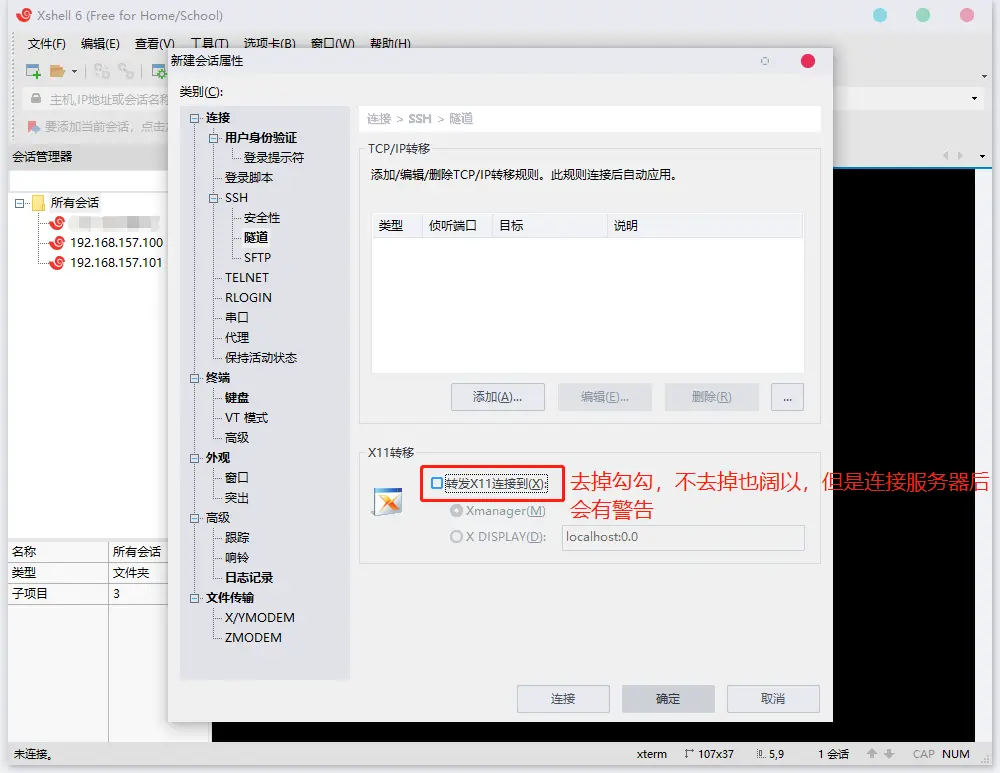Select the X DISPLAY radio button
The width and height of the screenshot is (1000, 773).
coord(456,537)
